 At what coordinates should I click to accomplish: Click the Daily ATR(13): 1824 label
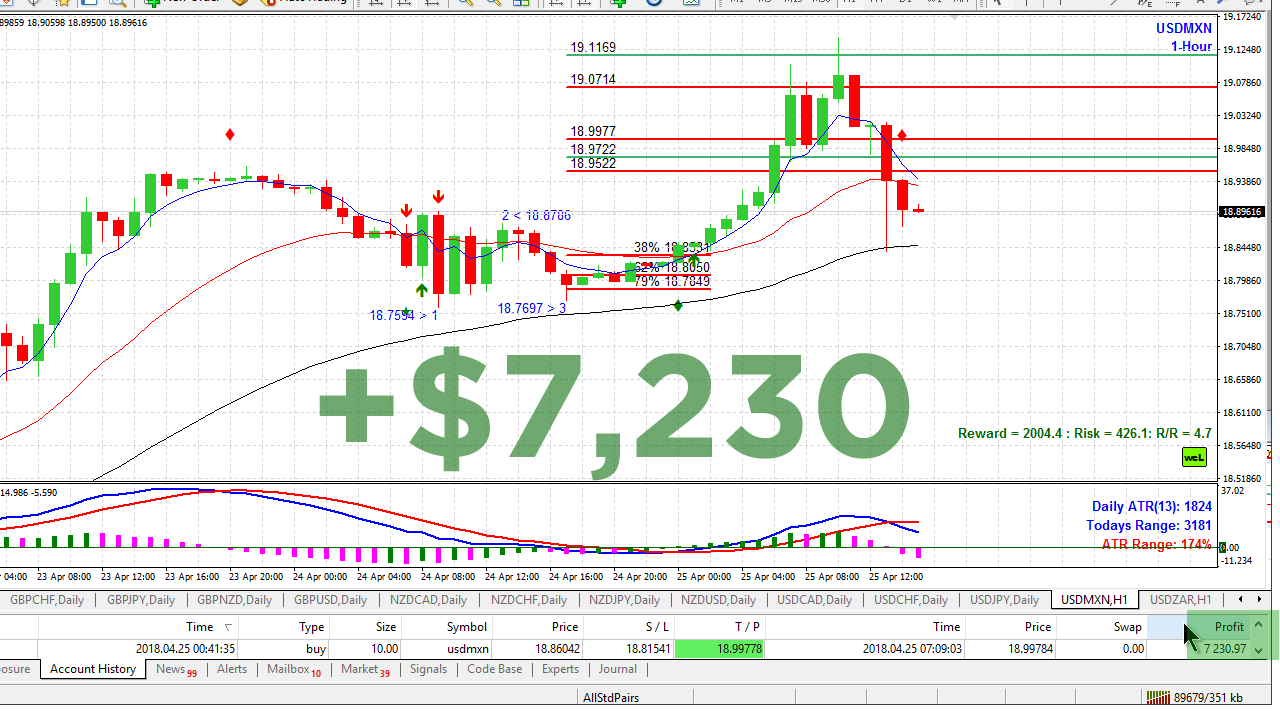pos(1152,506)
